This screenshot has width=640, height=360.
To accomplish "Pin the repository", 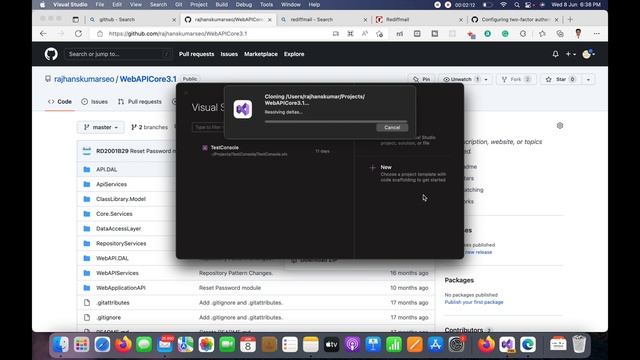I will (422, 79).
